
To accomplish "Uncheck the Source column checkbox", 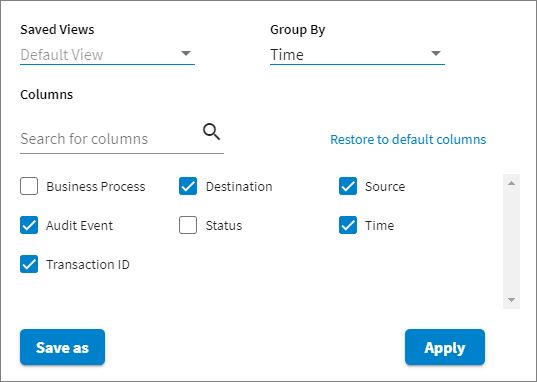I will click(348, 186).
